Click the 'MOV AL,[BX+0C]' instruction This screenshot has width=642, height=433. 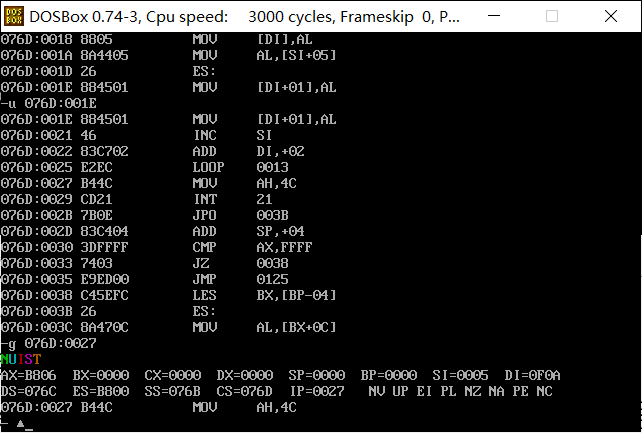click(264, 327)
